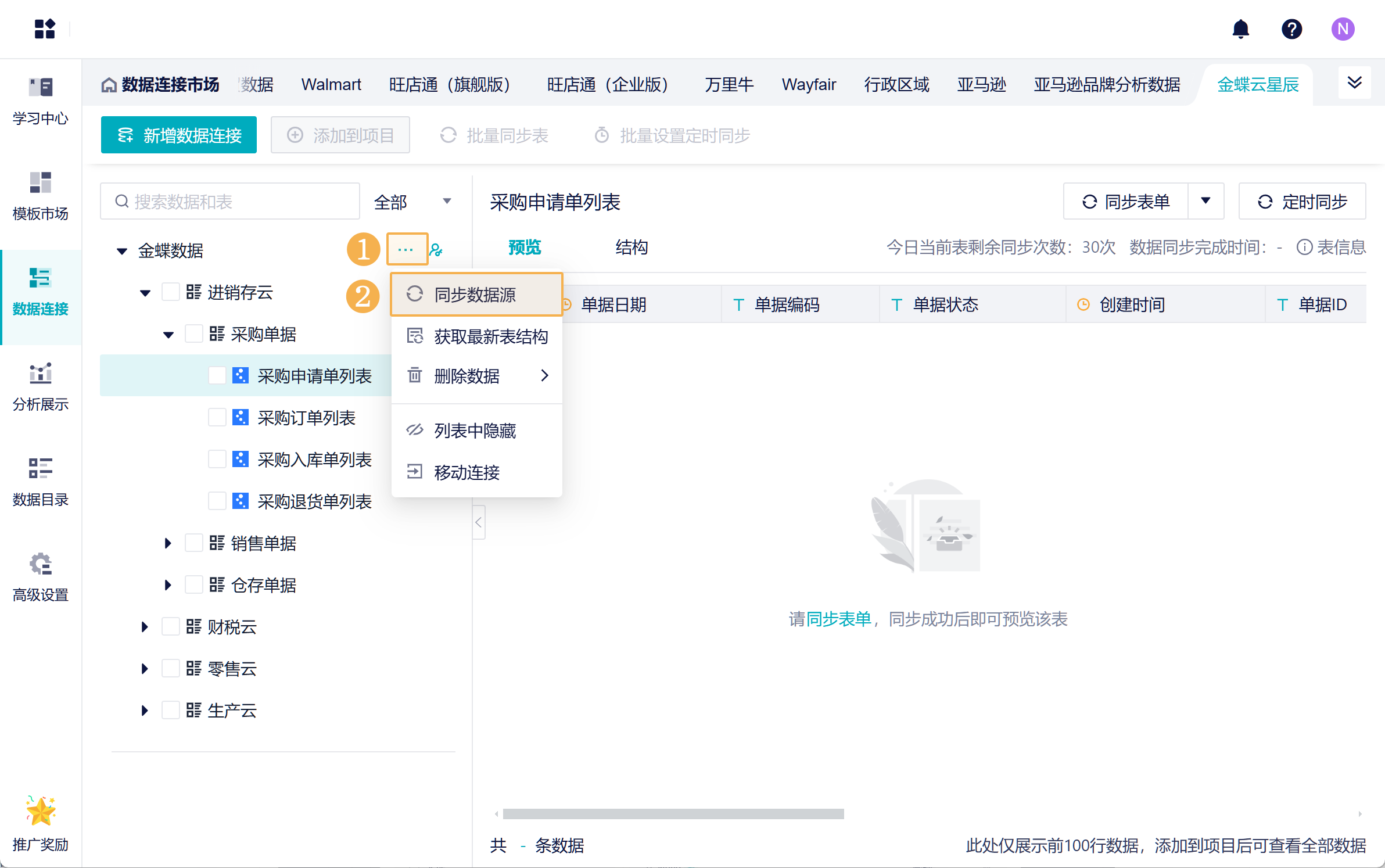Switch to the 结构 tab

[631, 248]
